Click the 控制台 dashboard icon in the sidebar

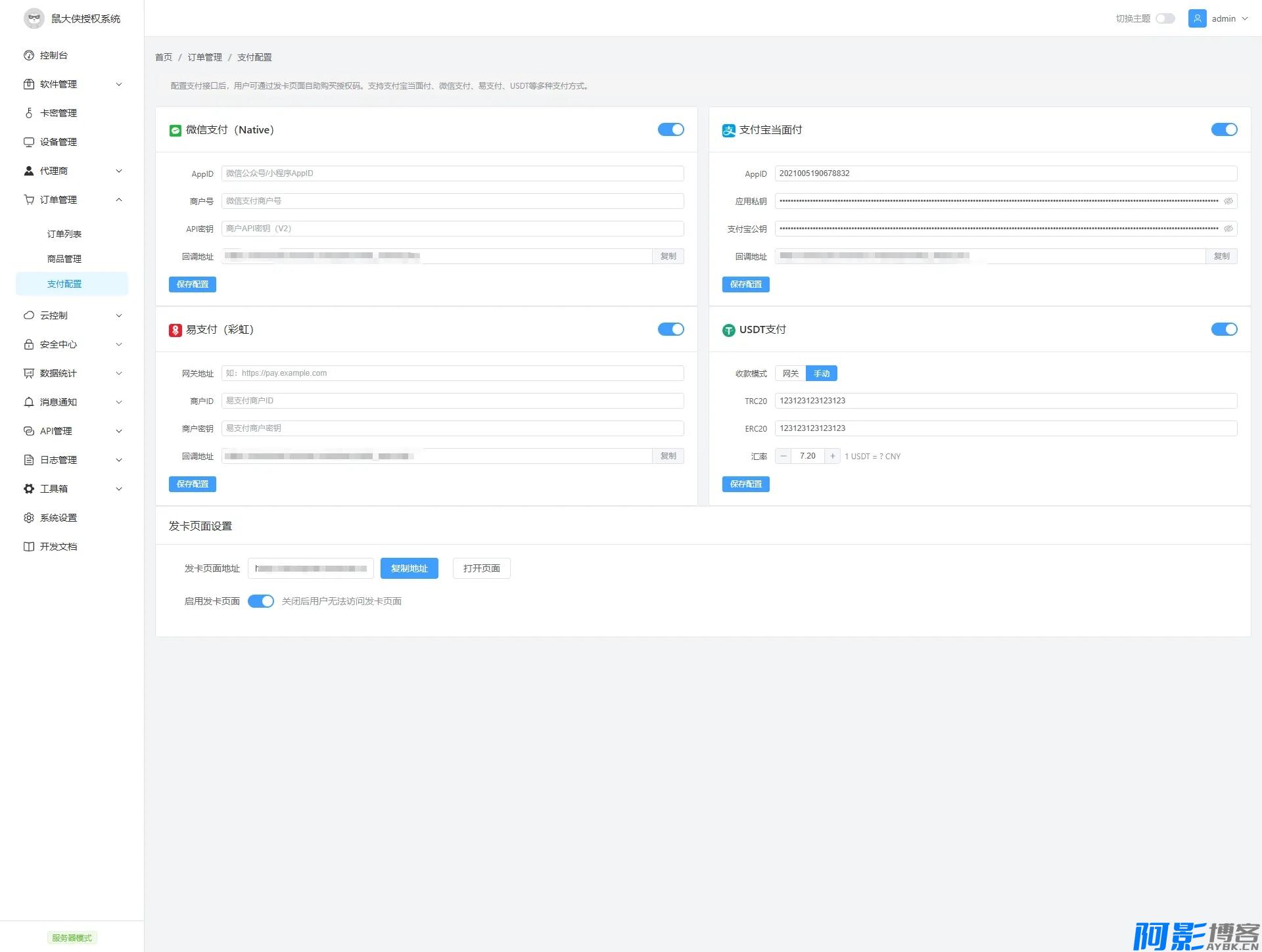pyautogui.click(x=29, y=55)
